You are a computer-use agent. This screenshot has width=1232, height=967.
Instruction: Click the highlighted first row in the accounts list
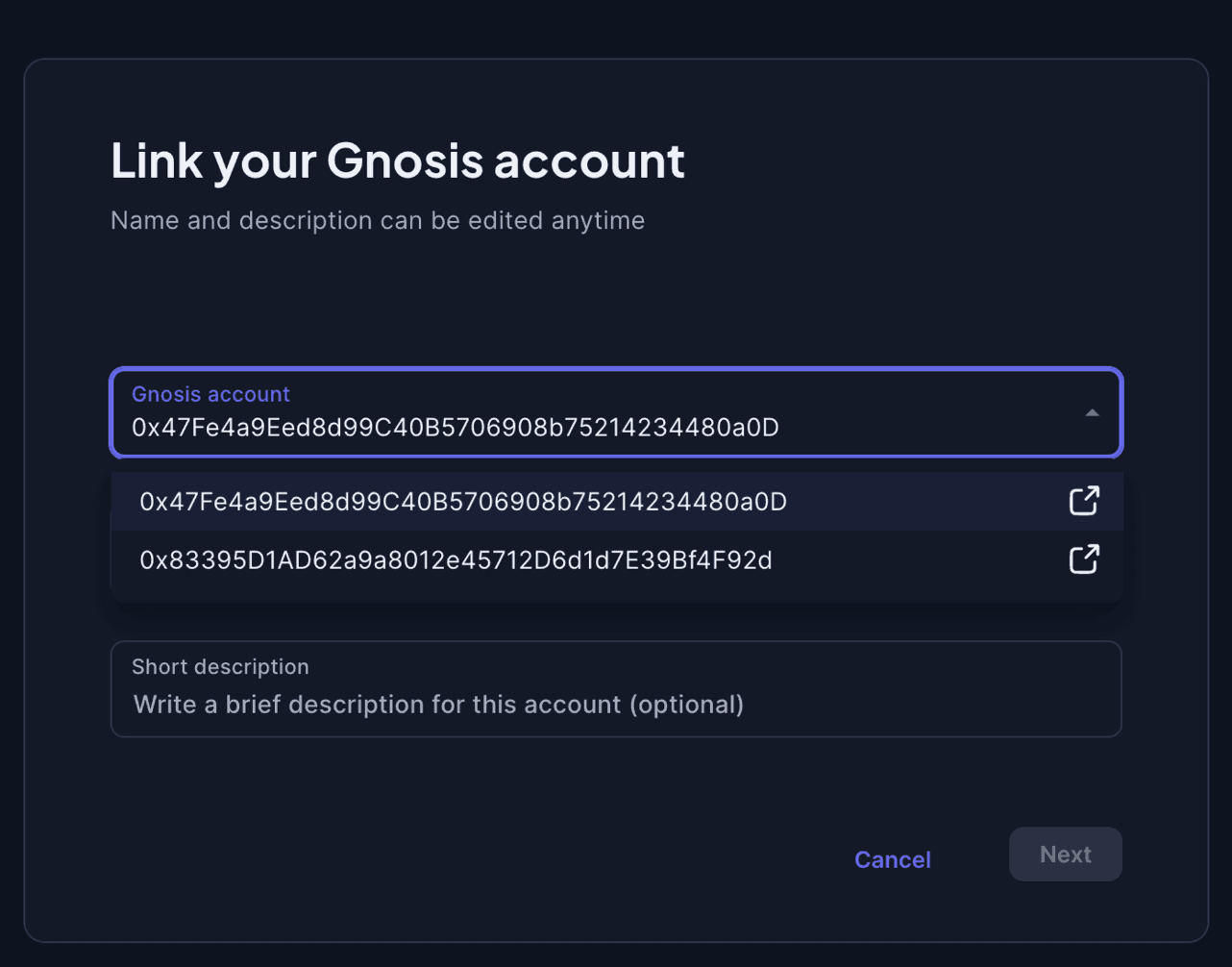(x=616, y=501)
